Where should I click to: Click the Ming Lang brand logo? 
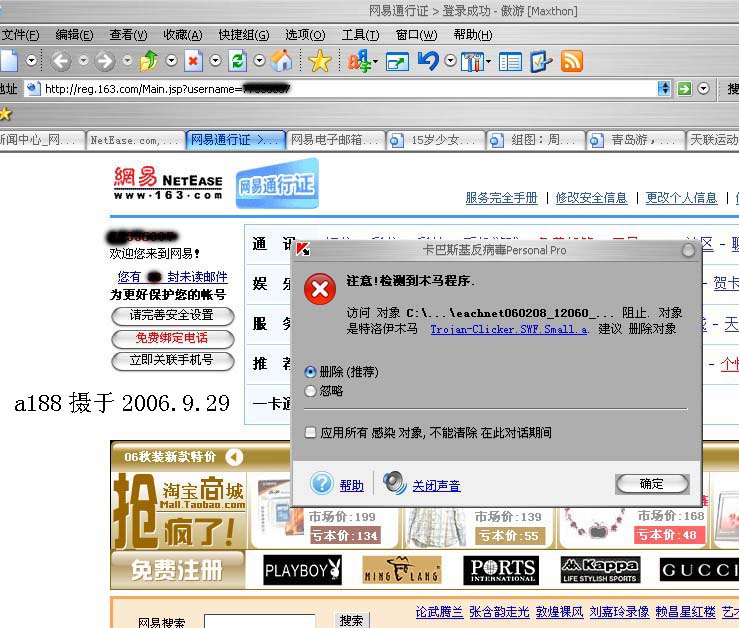tap(402, 570)
